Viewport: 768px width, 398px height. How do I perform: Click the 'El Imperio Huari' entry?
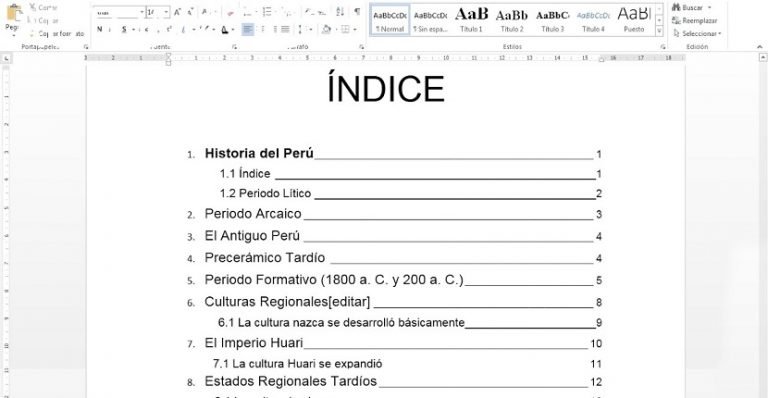(x=254, y=343)
